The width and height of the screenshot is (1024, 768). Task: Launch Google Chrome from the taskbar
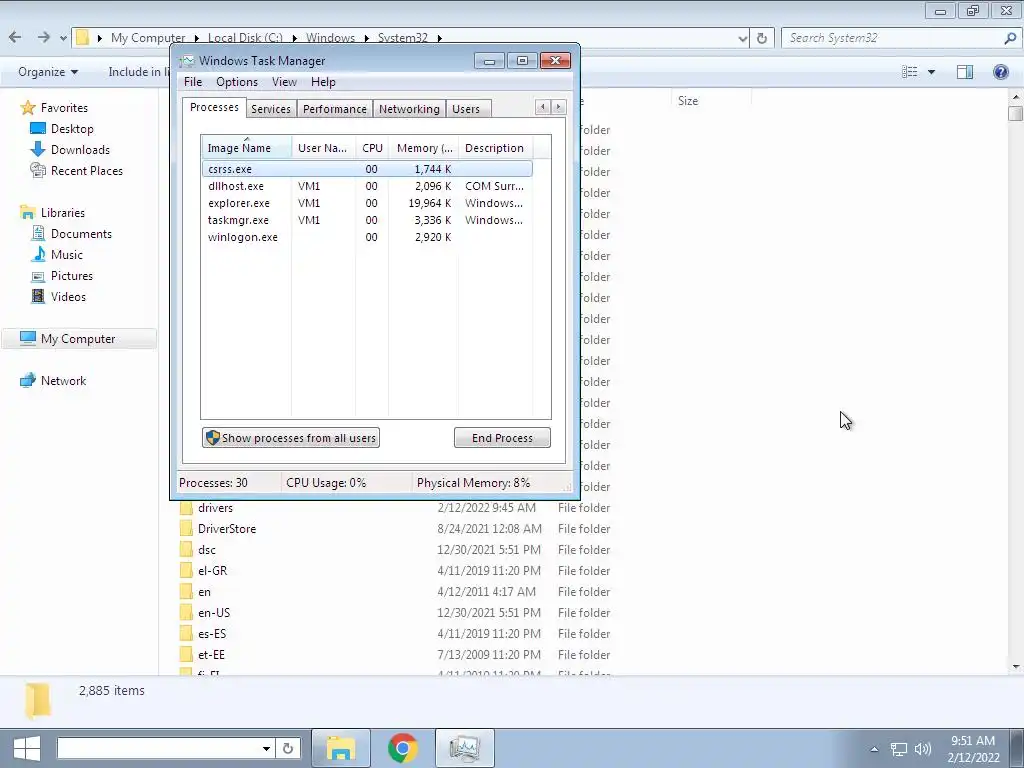point(402,748)
